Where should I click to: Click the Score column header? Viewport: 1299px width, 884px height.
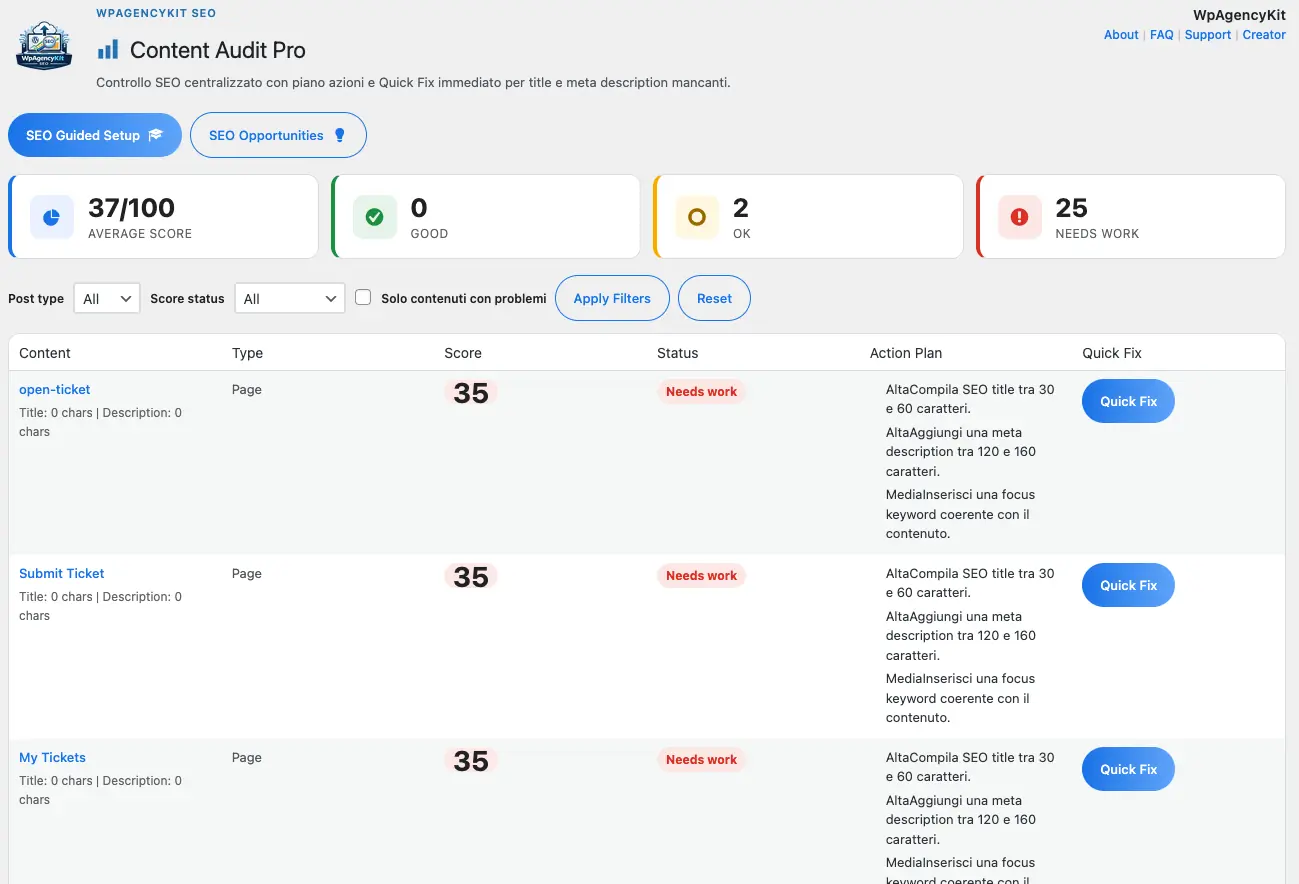pyautogui.click(x=463, y=353)
